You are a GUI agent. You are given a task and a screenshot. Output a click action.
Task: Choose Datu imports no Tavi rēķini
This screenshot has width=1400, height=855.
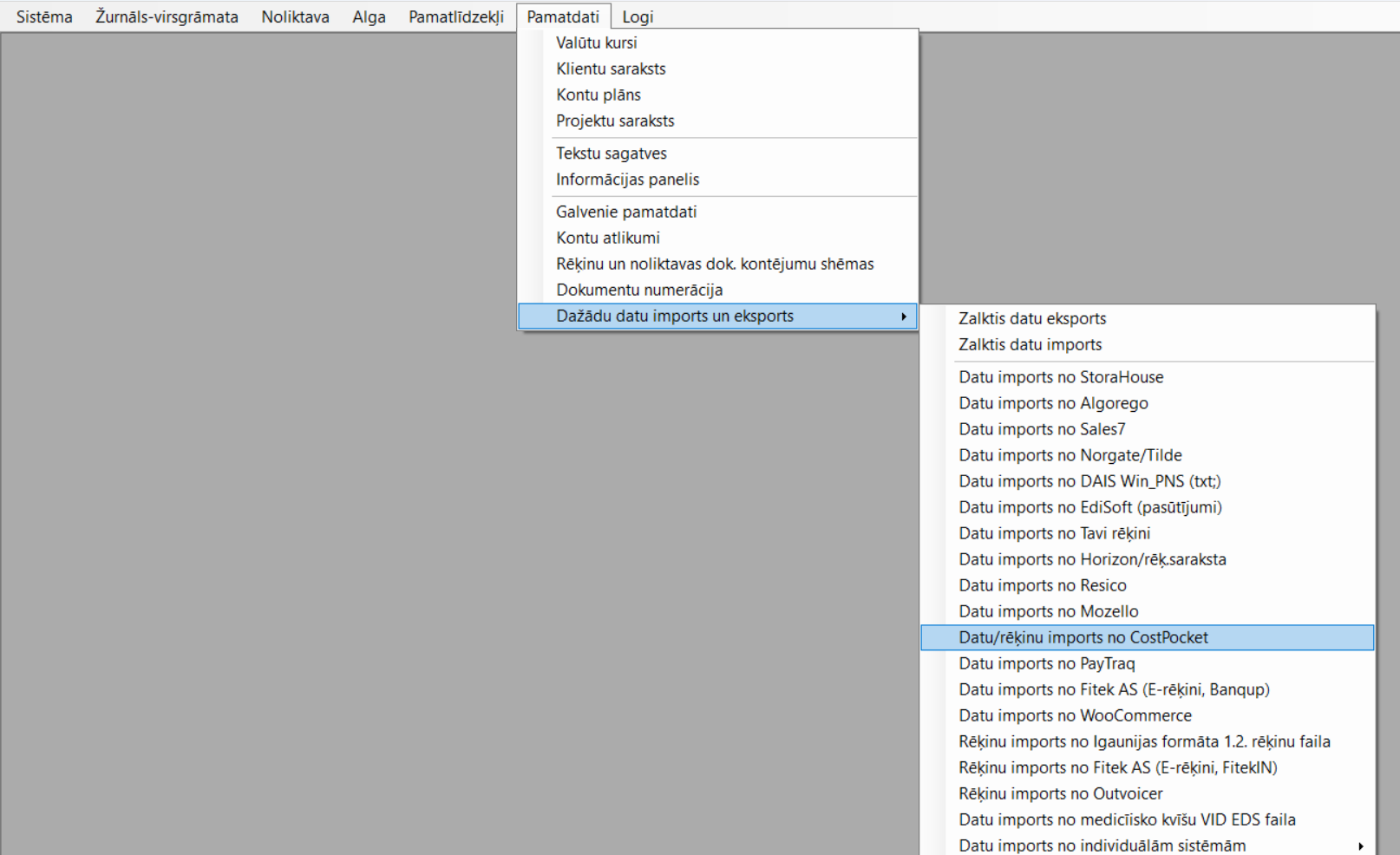click(x=1148, y=533)
